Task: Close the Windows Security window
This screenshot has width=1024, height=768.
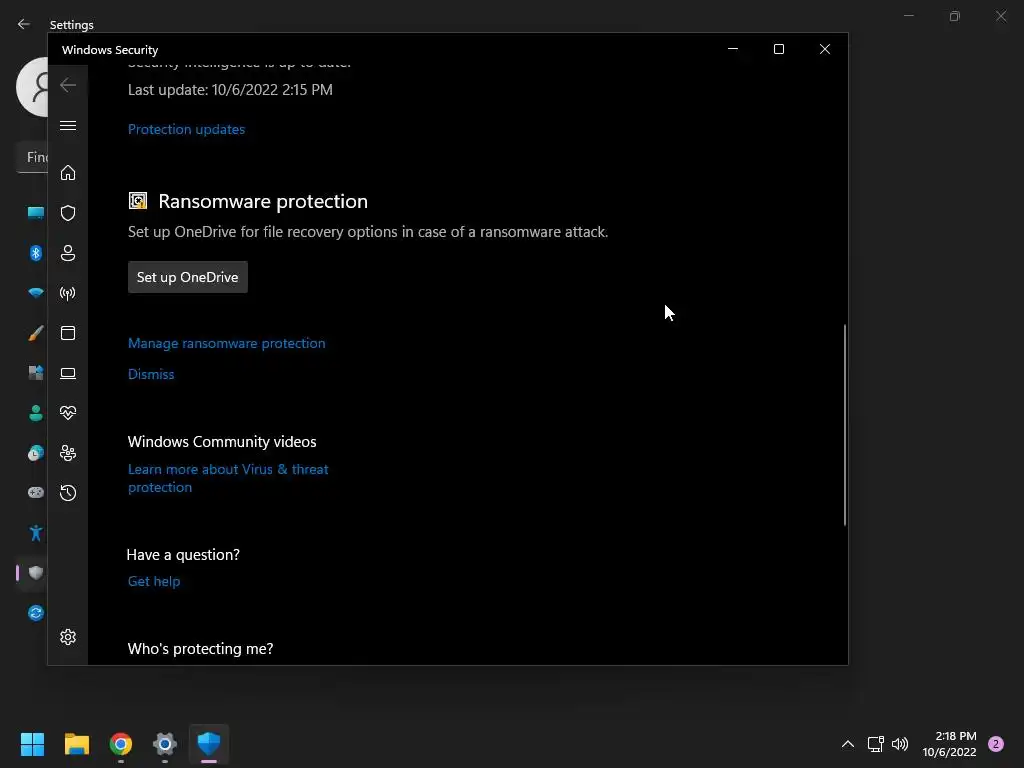Action: (x=825, y=49)
